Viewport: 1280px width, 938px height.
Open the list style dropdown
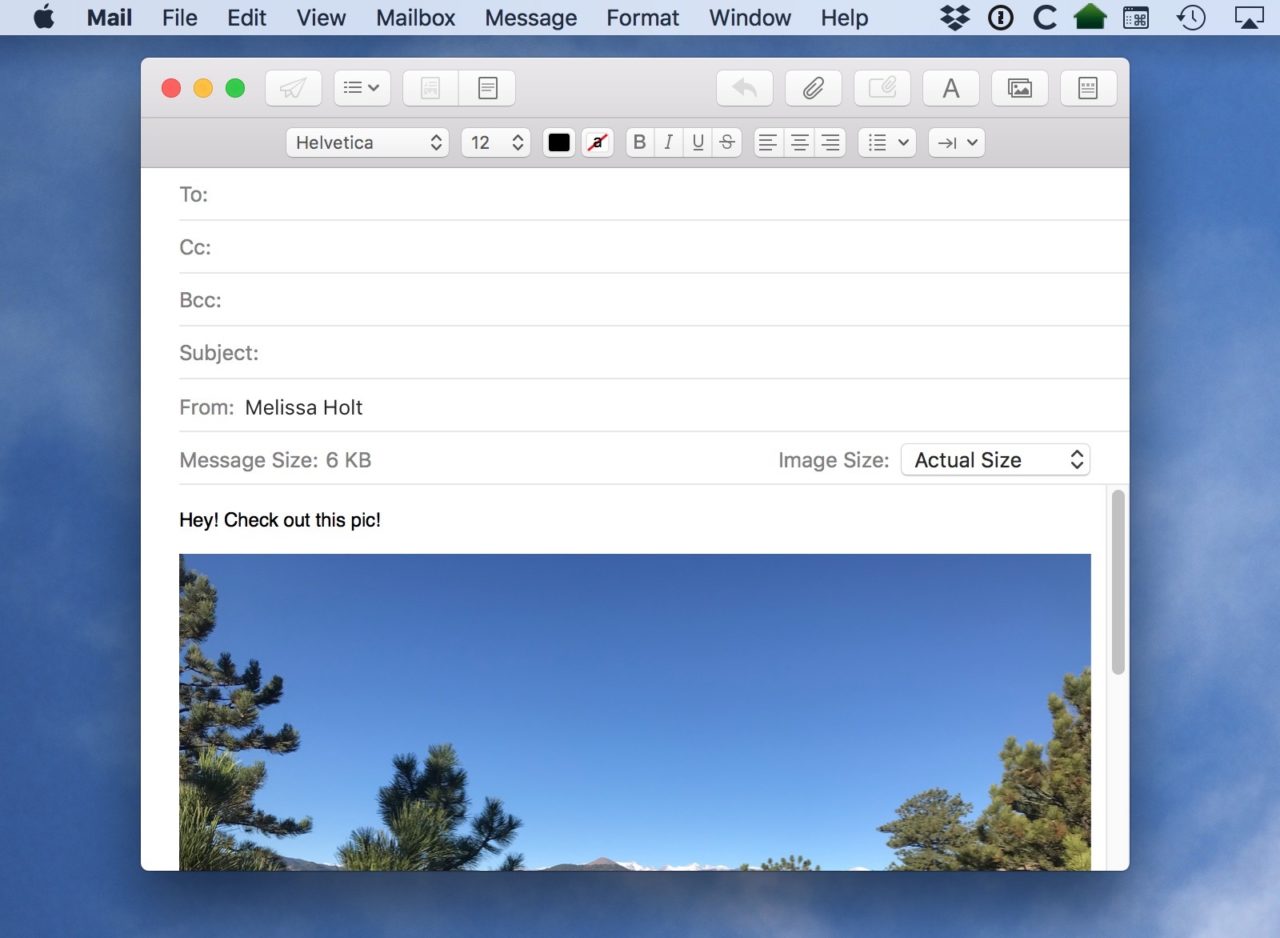pos(887,143)
